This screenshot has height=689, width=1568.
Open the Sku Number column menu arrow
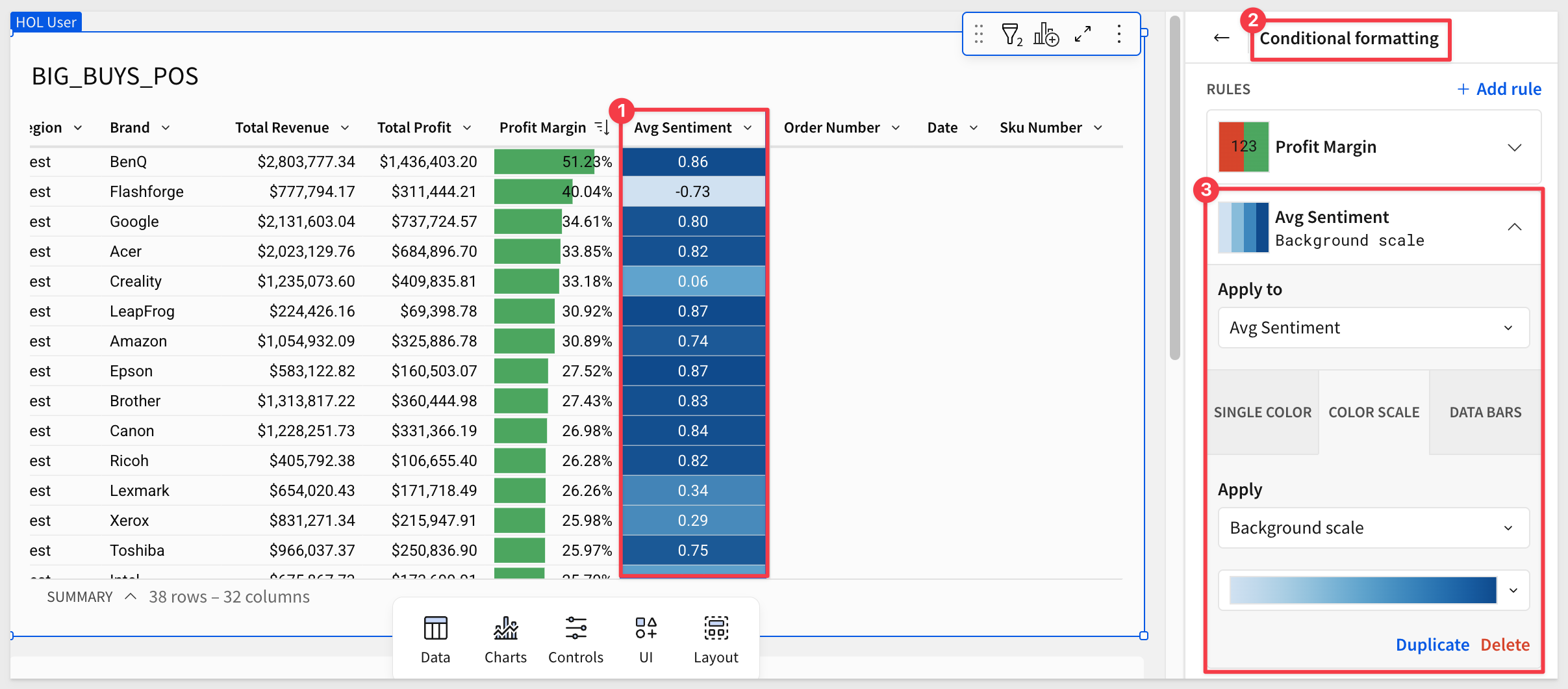[x=1098, y=128]
